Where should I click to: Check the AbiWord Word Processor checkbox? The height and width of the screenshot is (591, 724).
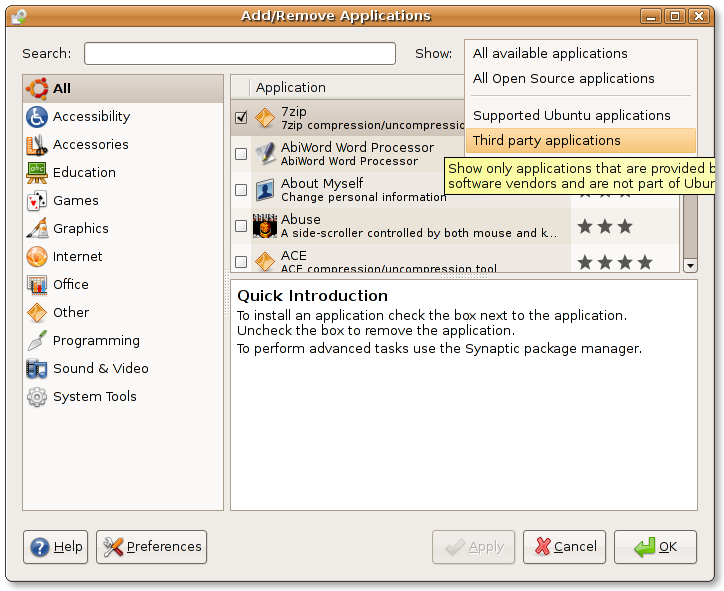(x=241, y=154)
